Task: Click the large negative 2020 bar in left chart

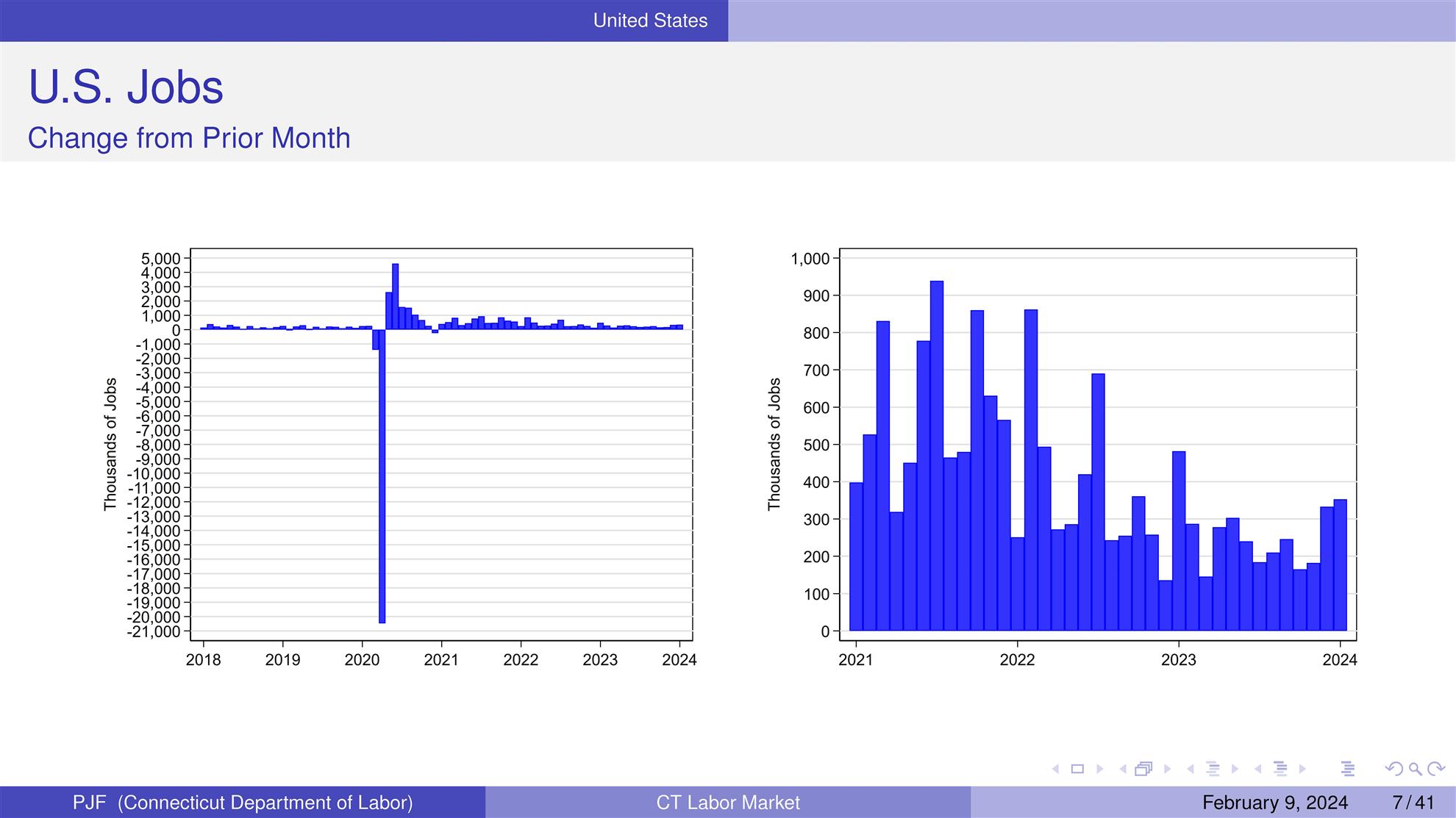Action: [382, 476]
